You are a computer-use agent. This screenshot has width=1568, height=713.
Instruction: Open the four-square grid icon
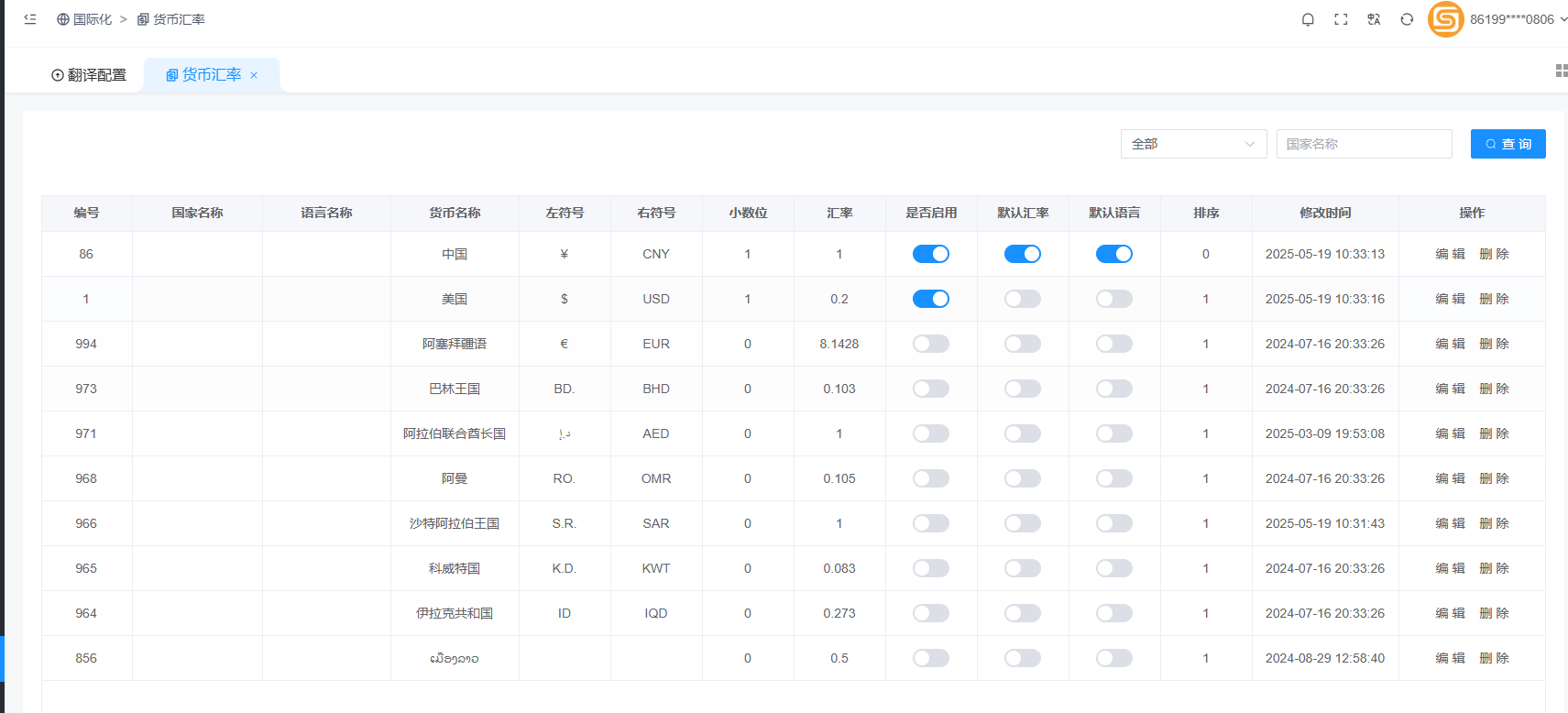click(1561, 71)
